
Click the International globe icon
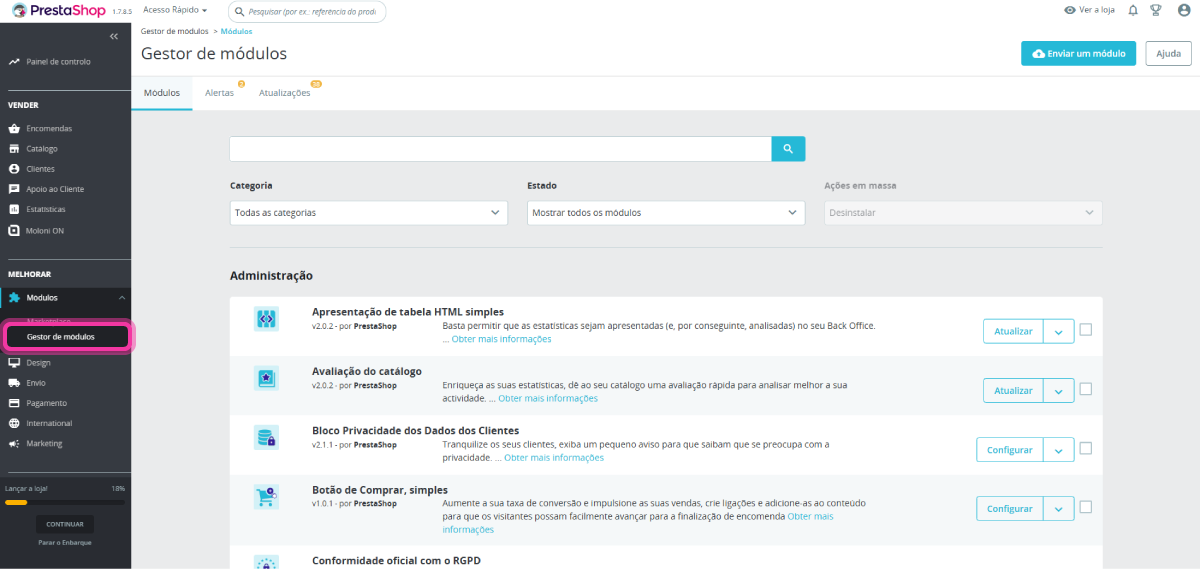coord(14,423)
